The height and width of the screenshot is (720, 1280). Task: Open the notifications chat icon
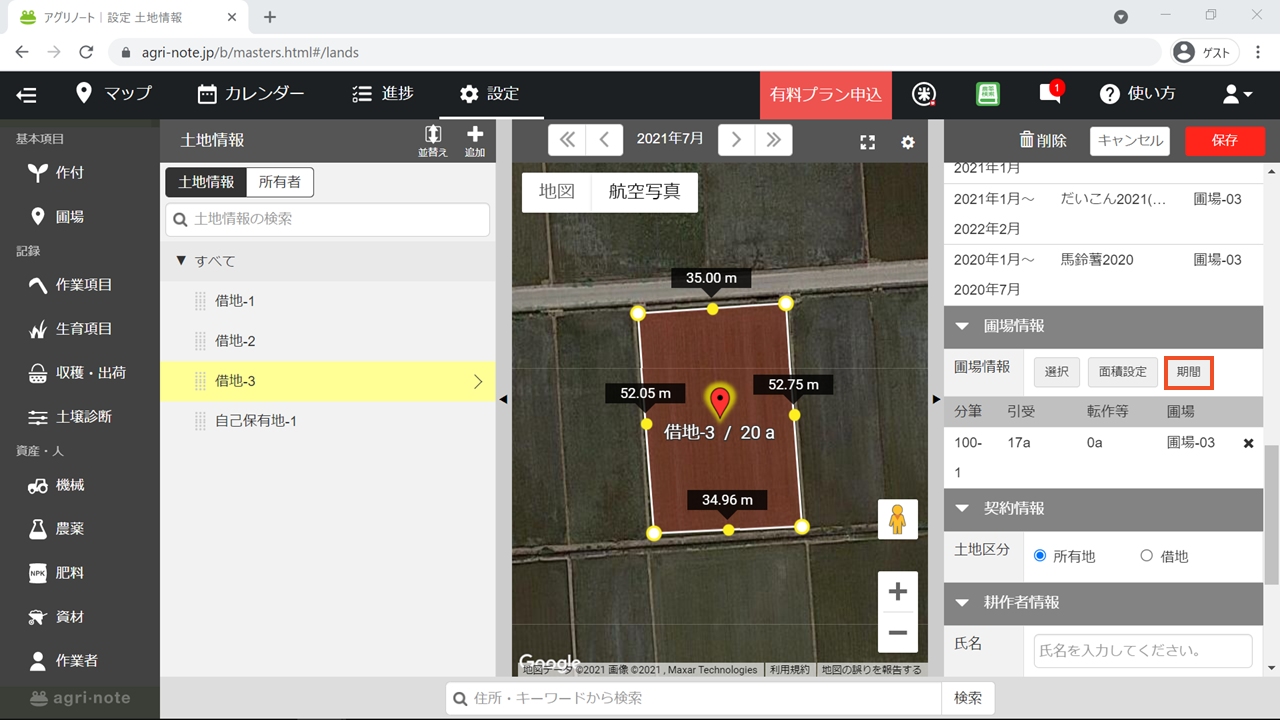(1049, 93)
